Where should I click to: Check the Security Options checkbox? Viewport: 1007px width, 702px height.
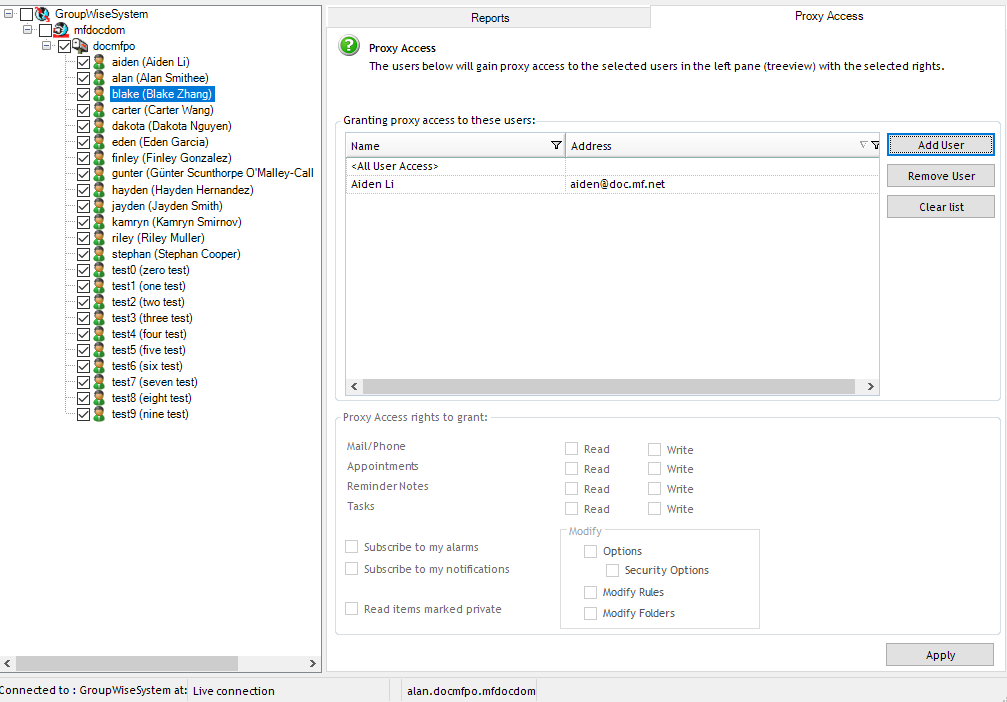(613, 570)
